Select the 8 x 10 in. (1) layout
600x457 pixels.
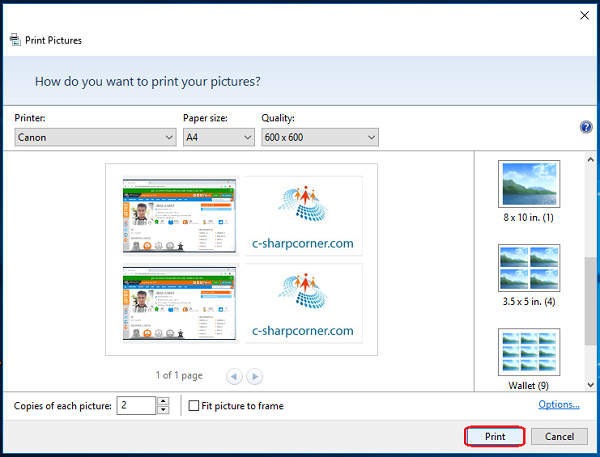(x=529, y=192)
